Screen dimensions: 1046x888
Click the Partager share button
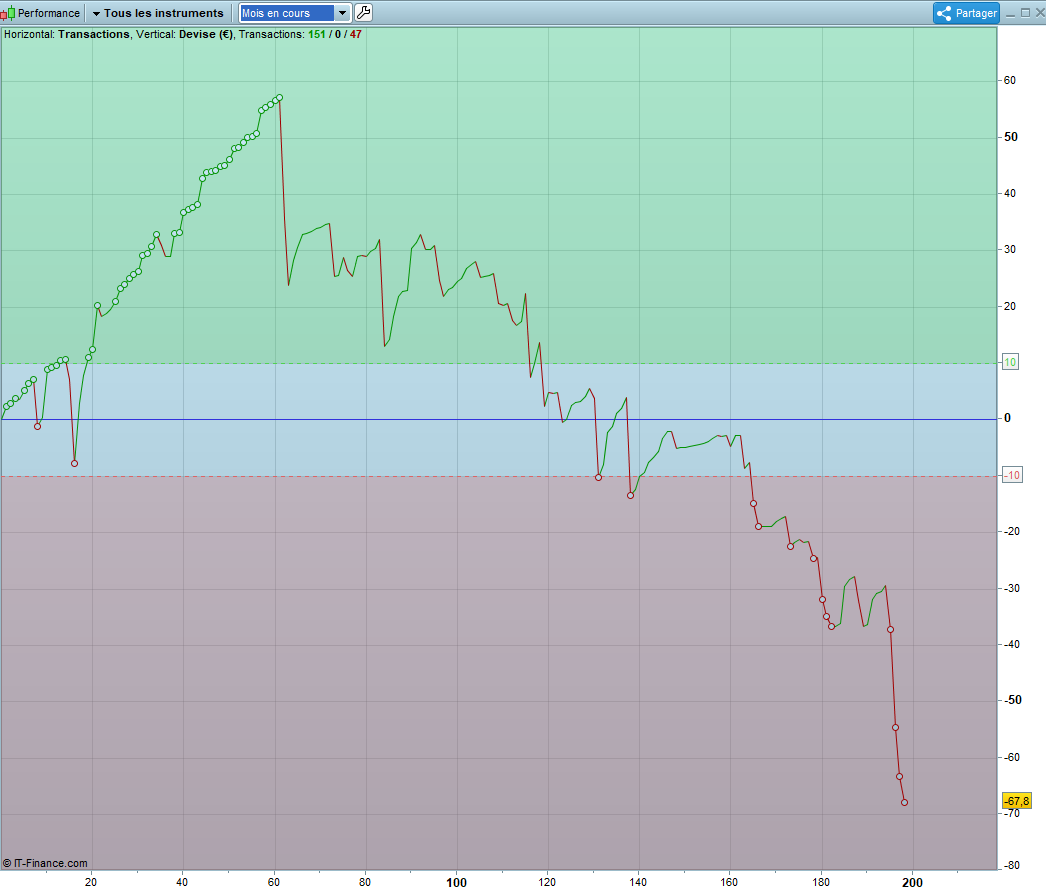(966, 13)
